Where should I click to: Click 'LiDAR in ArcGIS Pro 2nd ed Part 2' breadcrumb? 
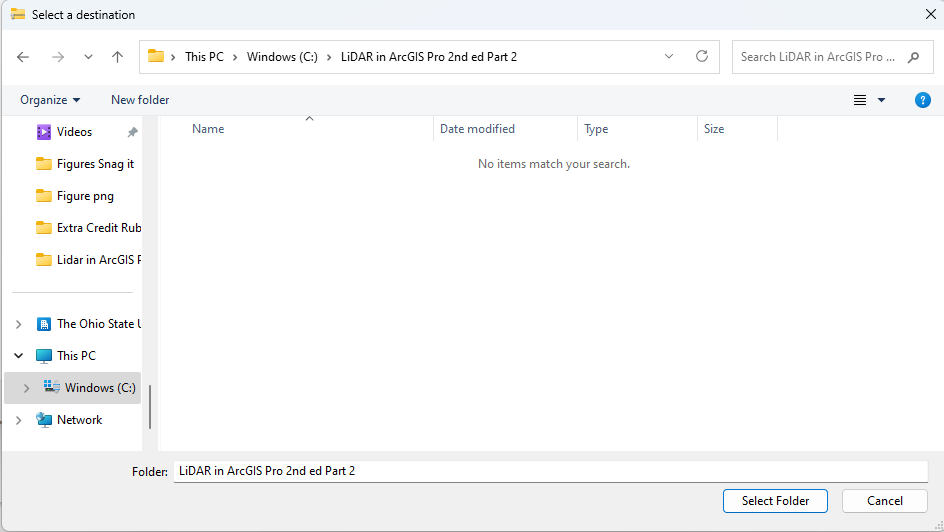pyautogui.click(x=429, y=57)
